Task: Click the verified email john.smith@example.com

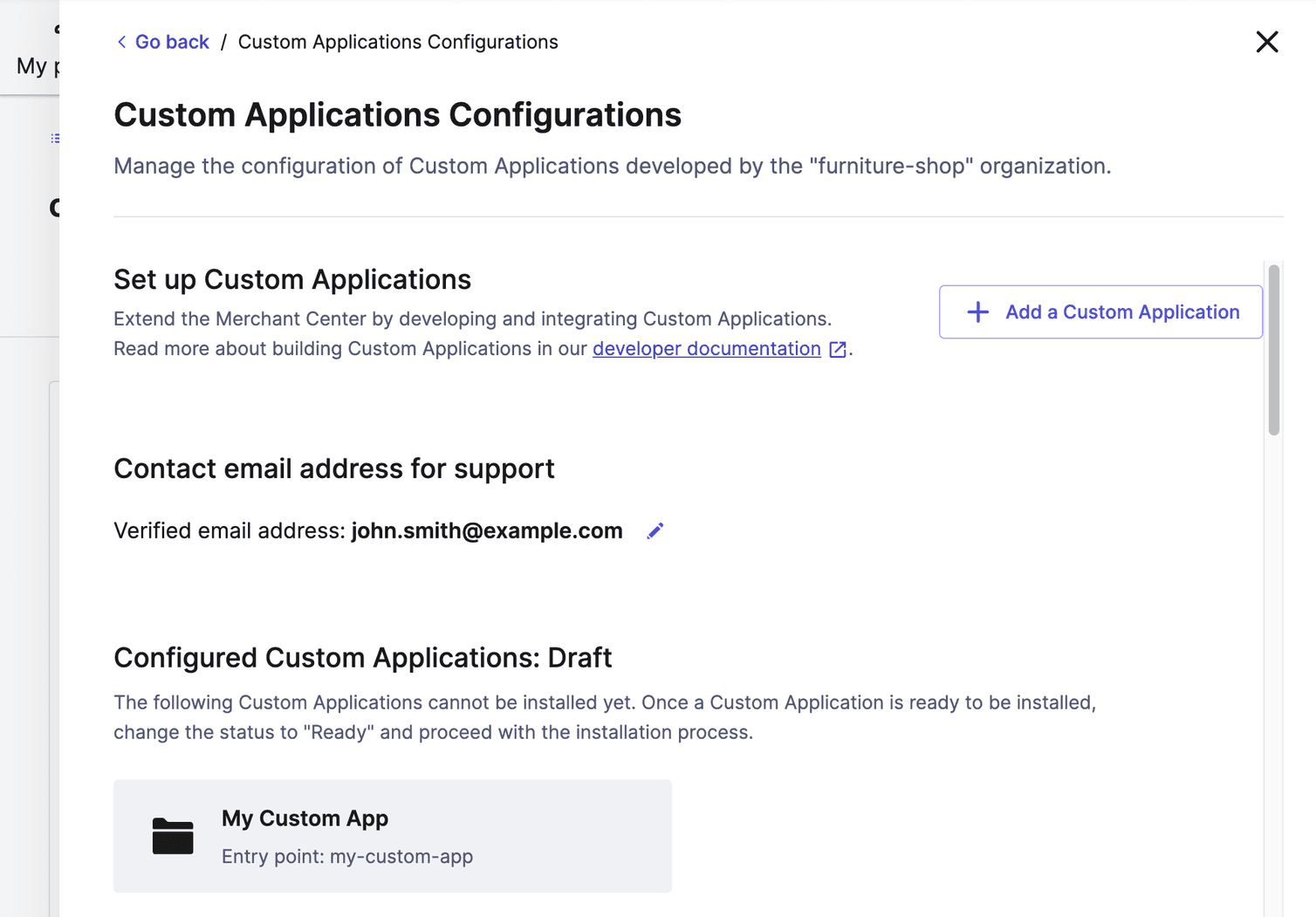Action: (486, 530)
